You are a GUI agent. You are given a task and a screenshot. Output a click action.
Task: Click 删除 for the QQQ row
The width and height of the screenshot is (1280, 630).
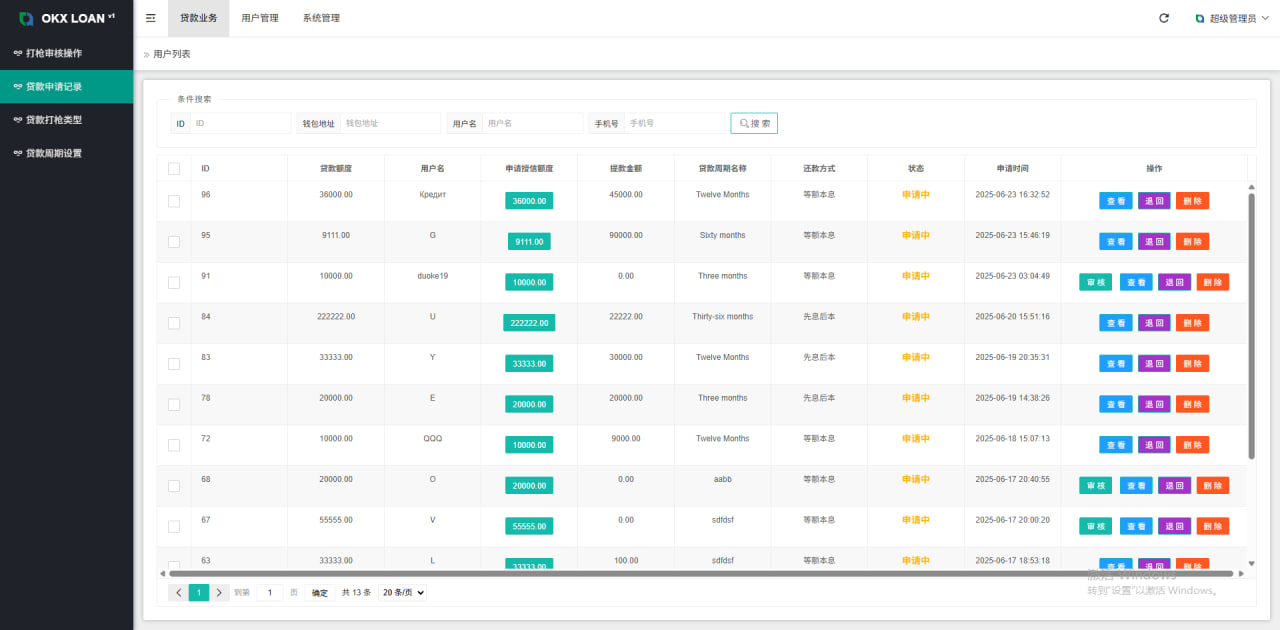pos(1192,445)
